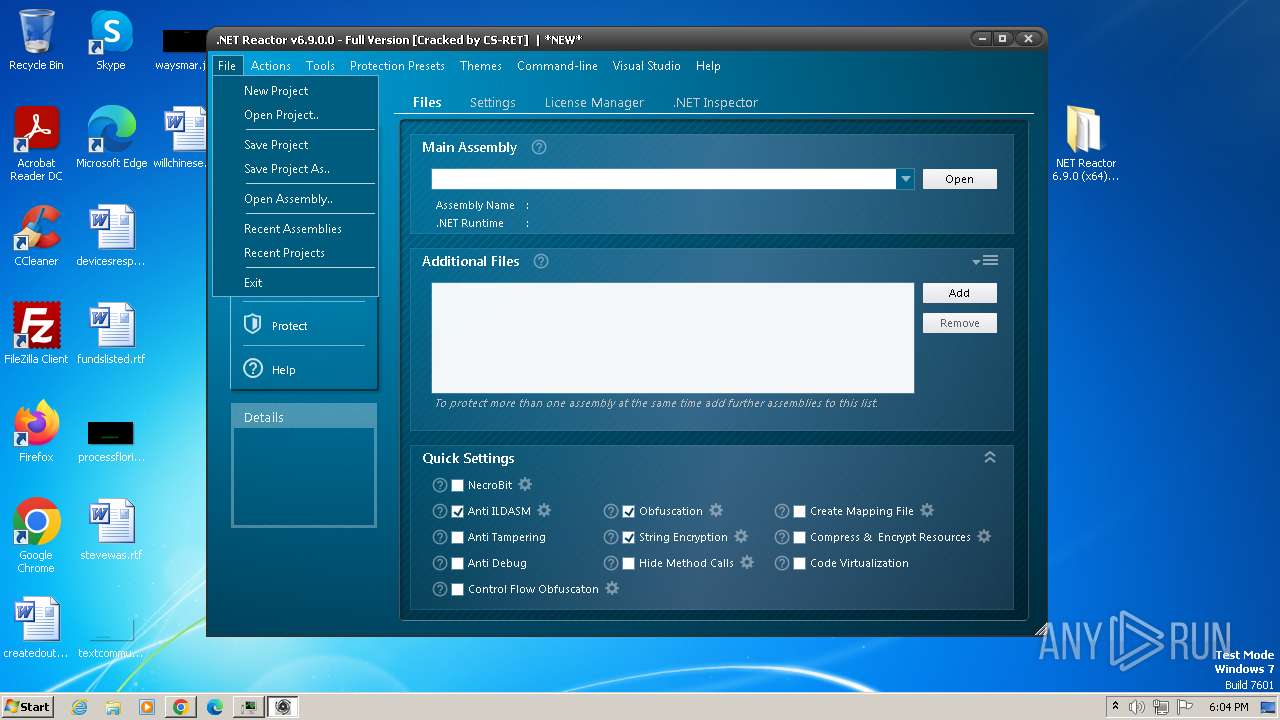1280x720 pixels.
Task: Enable Create Mapping File checkbox
Action: pyautogui.click(x=799, y=511)
